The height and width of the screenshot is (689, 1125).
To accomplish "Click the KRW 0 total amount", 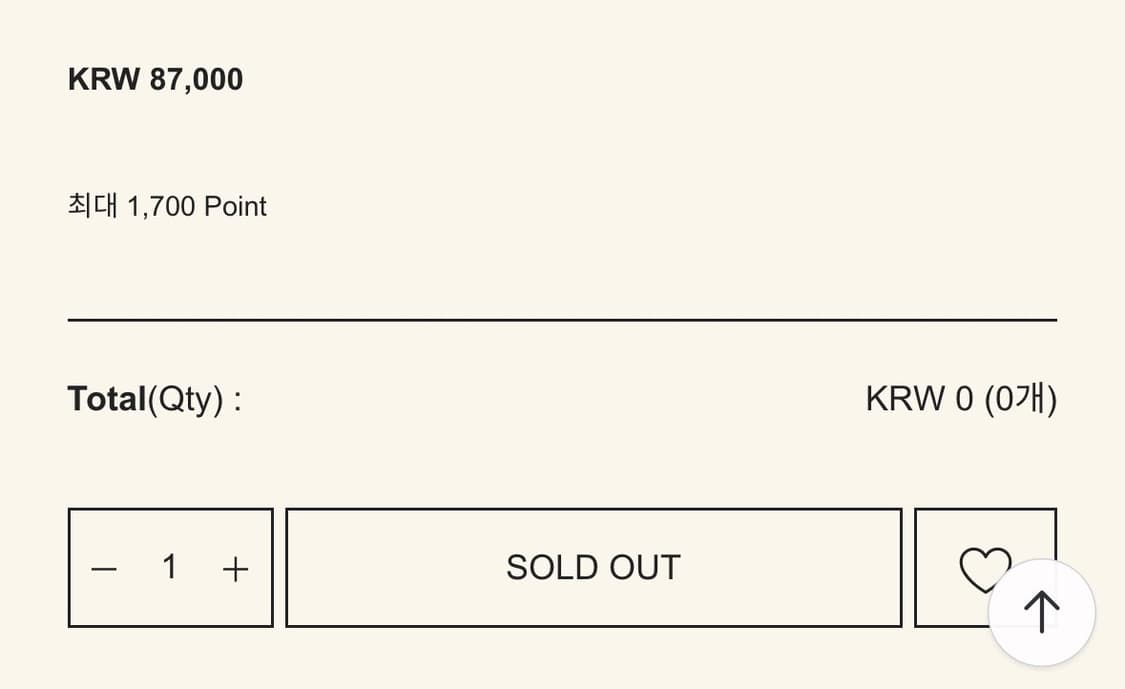I will click(919, 399).
